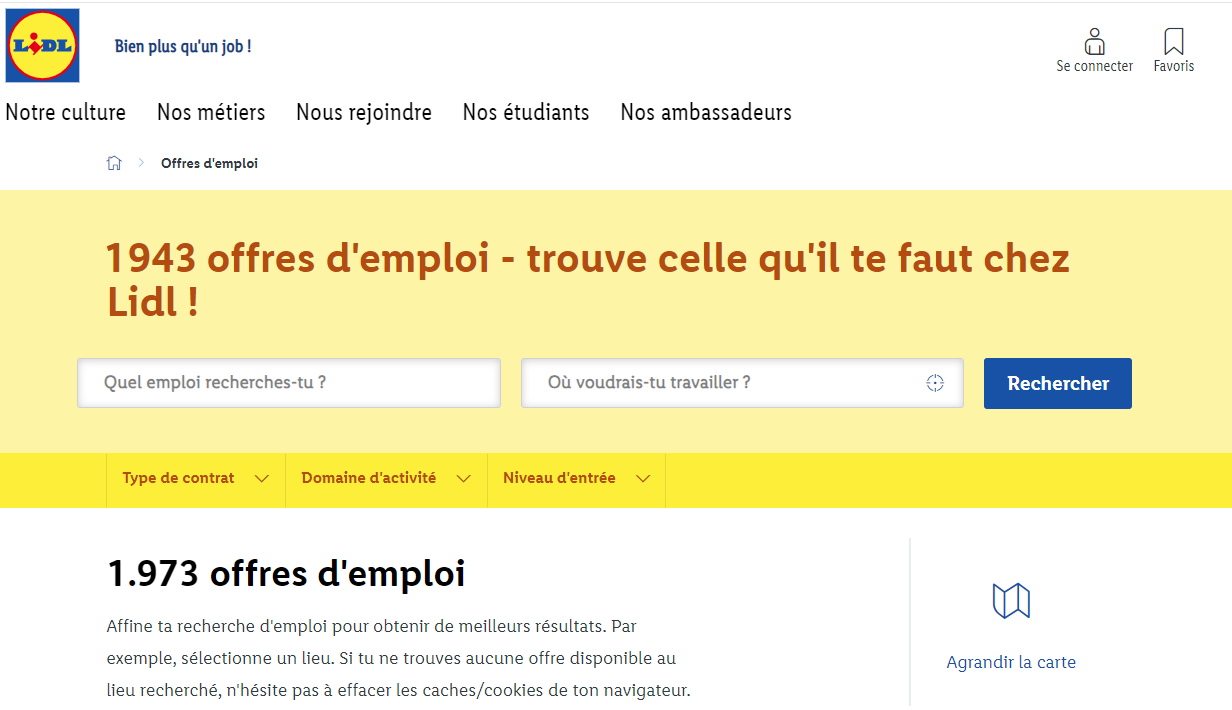This screenshot has width=1232, height=710.
Task: Expand the Niveau d'entrée filter
Action: (x=576, y=479)
